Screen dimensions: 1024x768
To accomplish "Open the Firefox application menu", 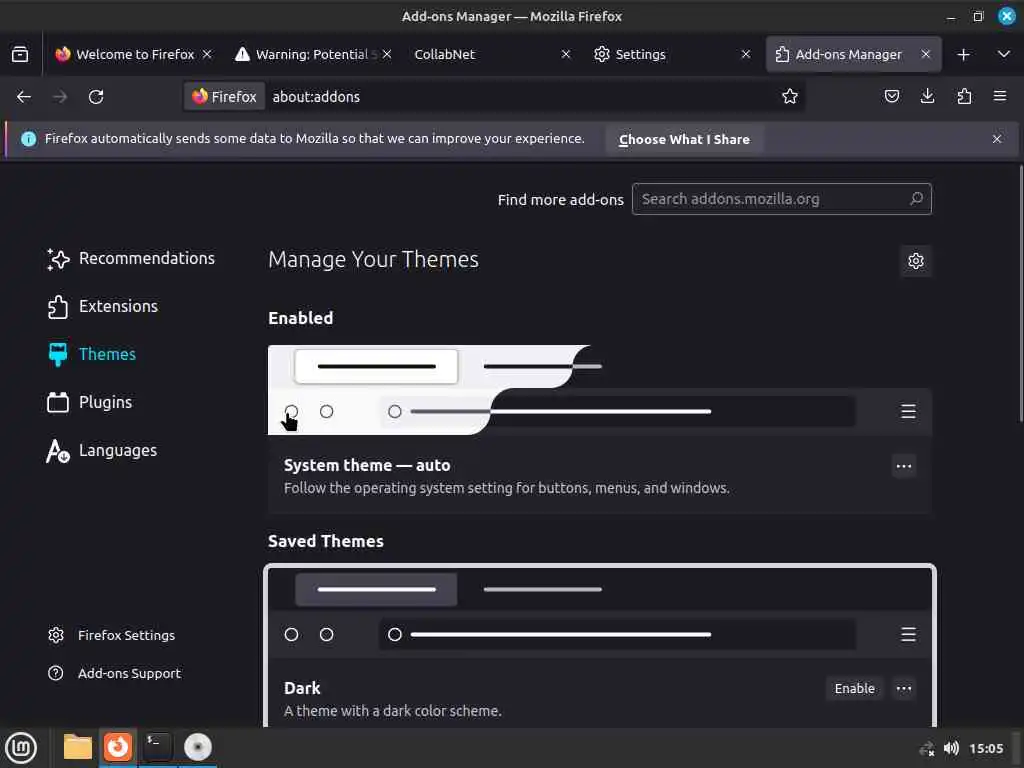I will (1000, 97).
